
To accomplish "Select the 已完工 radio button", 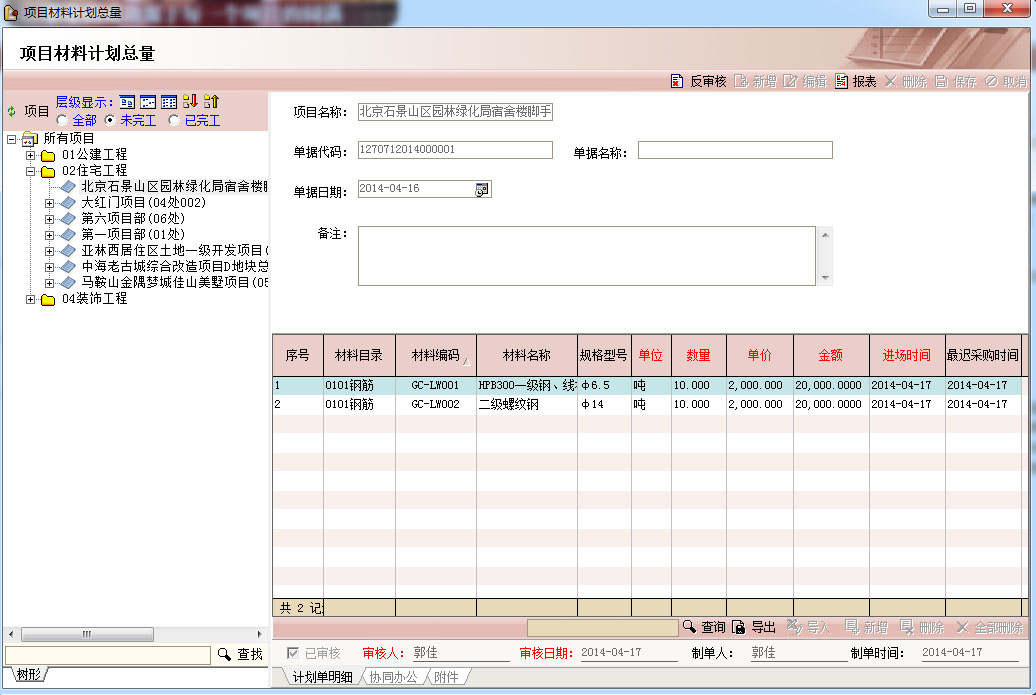I will 175,120.
